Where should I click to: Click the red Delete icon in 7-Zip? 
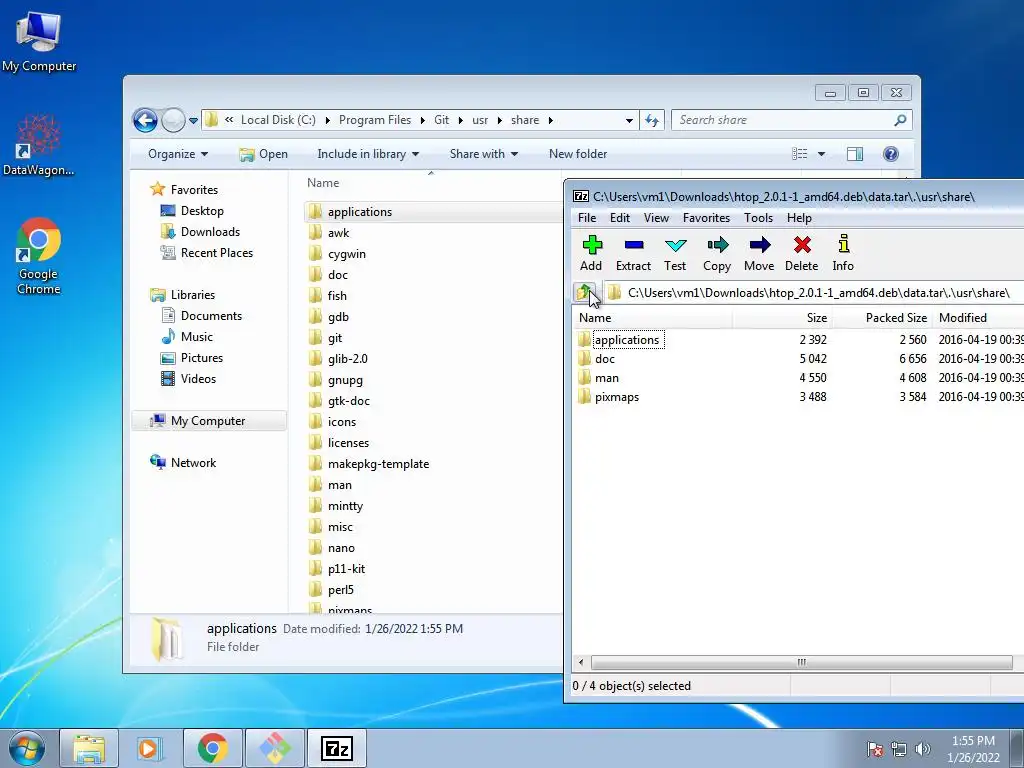coord(801,253)
